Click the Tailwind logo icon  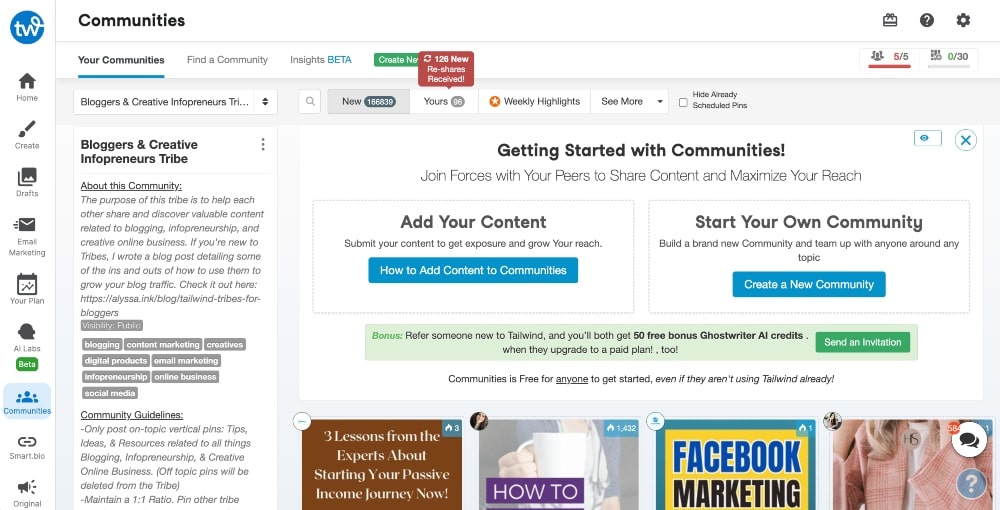[x=27, y=27]
